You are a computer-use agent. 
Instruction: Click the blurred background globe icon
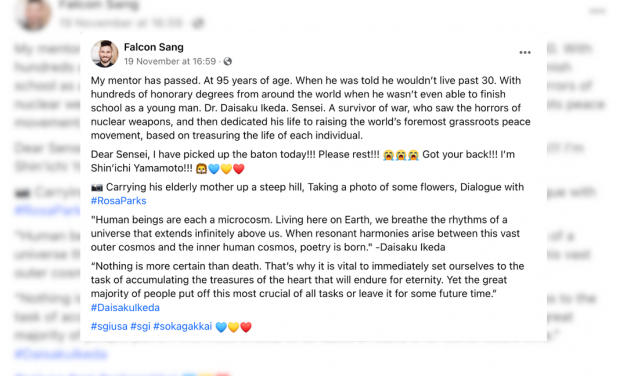pos(198,24)
